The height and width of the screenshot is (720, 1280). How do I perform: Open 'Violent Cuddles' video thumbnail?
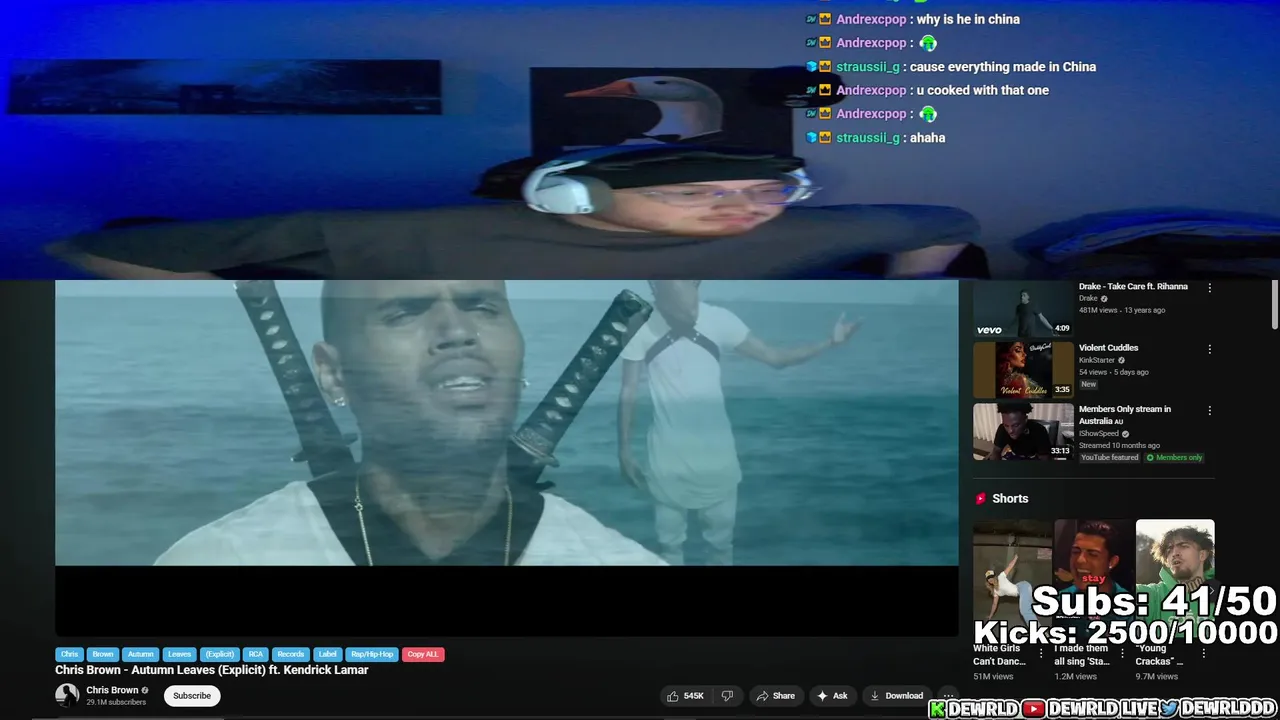point(1023,370)
